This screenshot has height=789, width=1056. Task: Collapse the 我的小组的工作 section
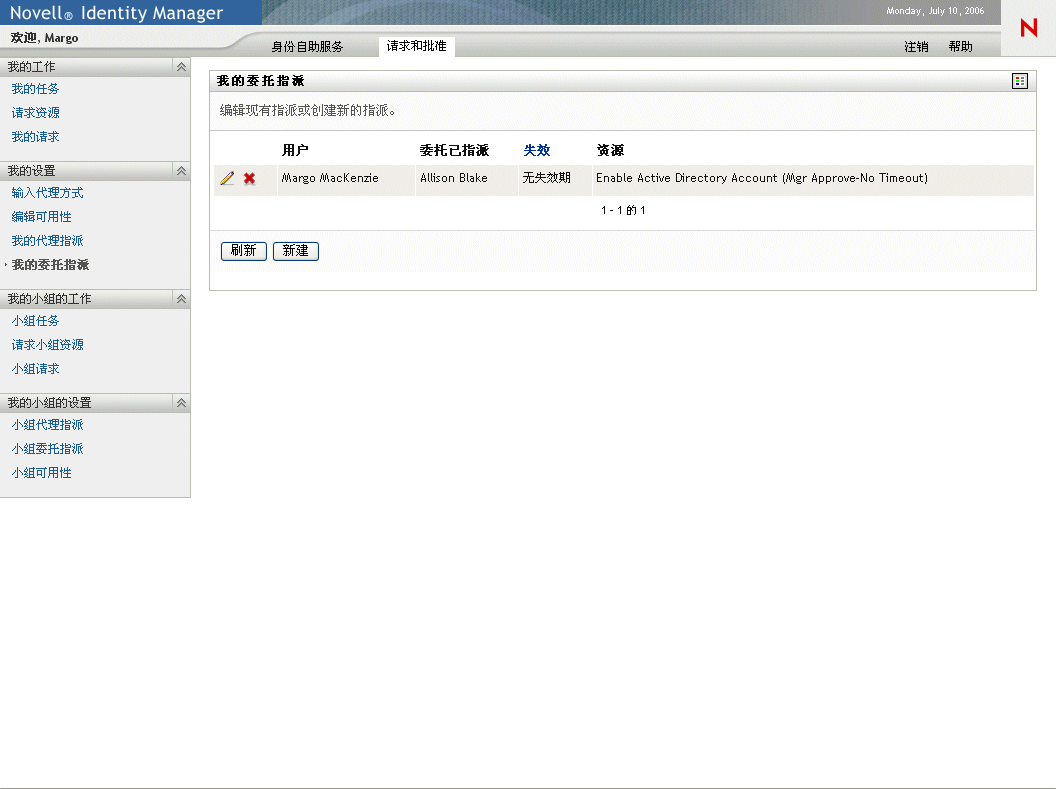point(181,299)
